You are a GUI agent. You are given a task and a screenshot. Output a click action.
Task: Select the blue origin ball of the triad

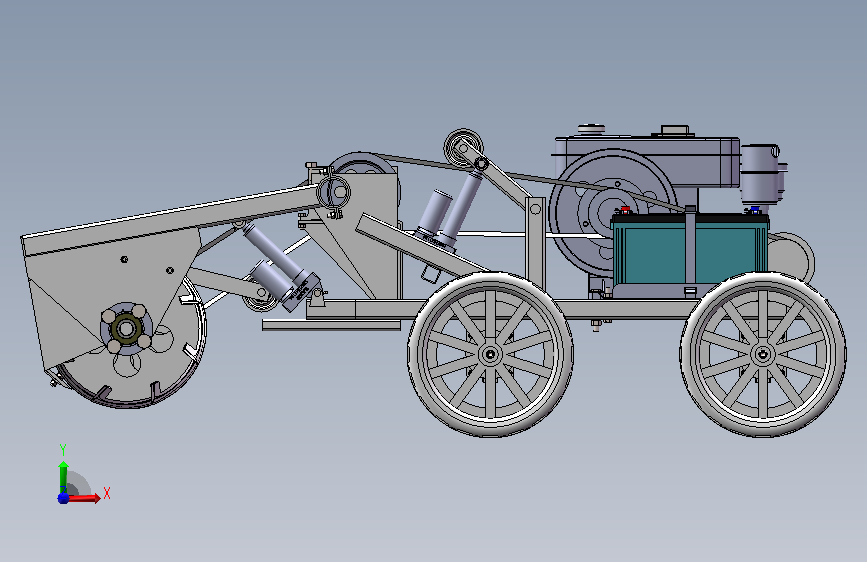(63, 498)
